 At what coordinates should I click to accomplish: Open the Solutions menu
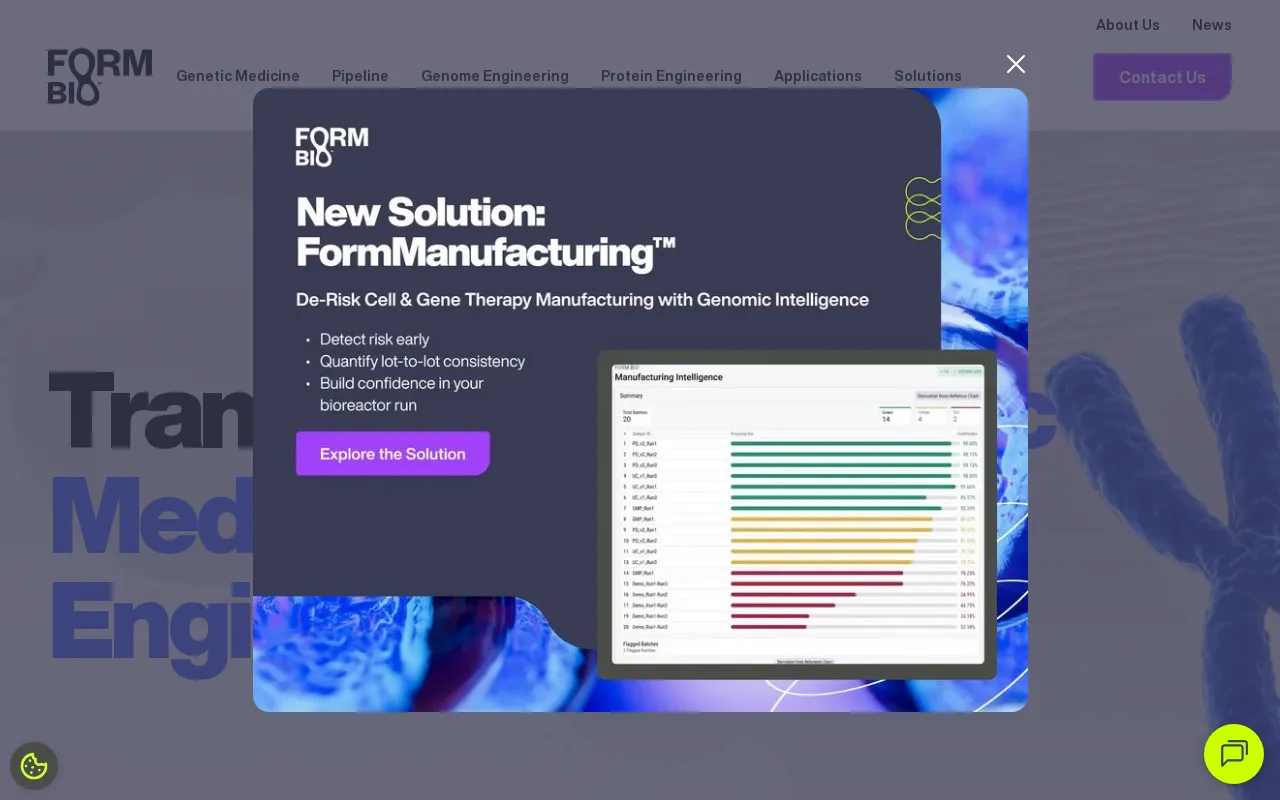(x=928, y=76)
